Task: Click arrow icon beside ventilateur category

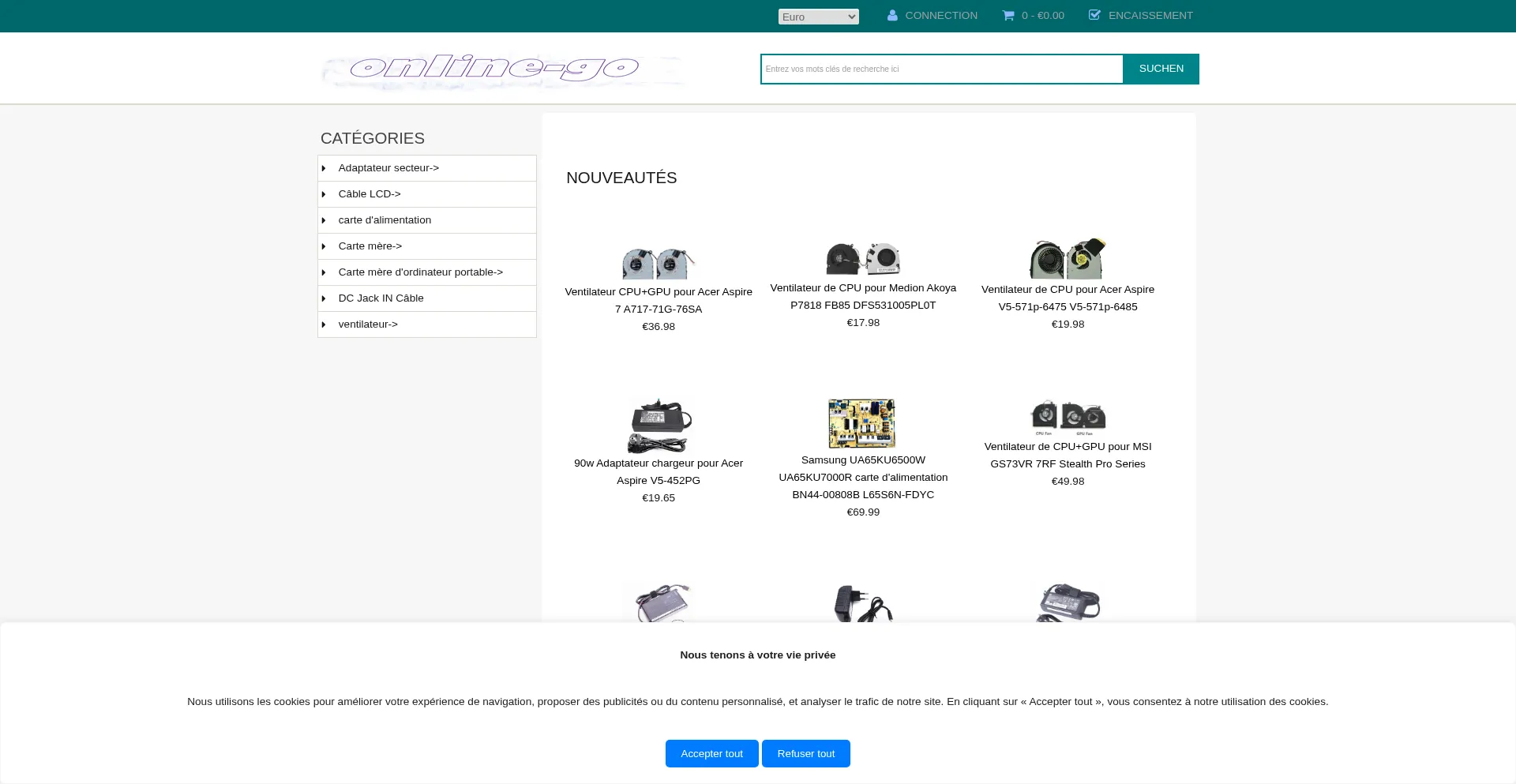Action: [324, 324]
